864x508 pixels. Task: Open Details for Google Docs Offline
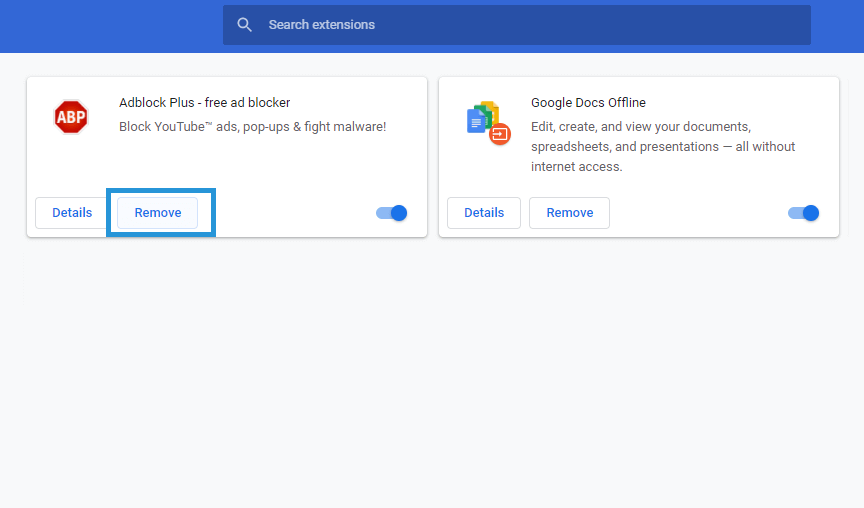click(484, 213)
